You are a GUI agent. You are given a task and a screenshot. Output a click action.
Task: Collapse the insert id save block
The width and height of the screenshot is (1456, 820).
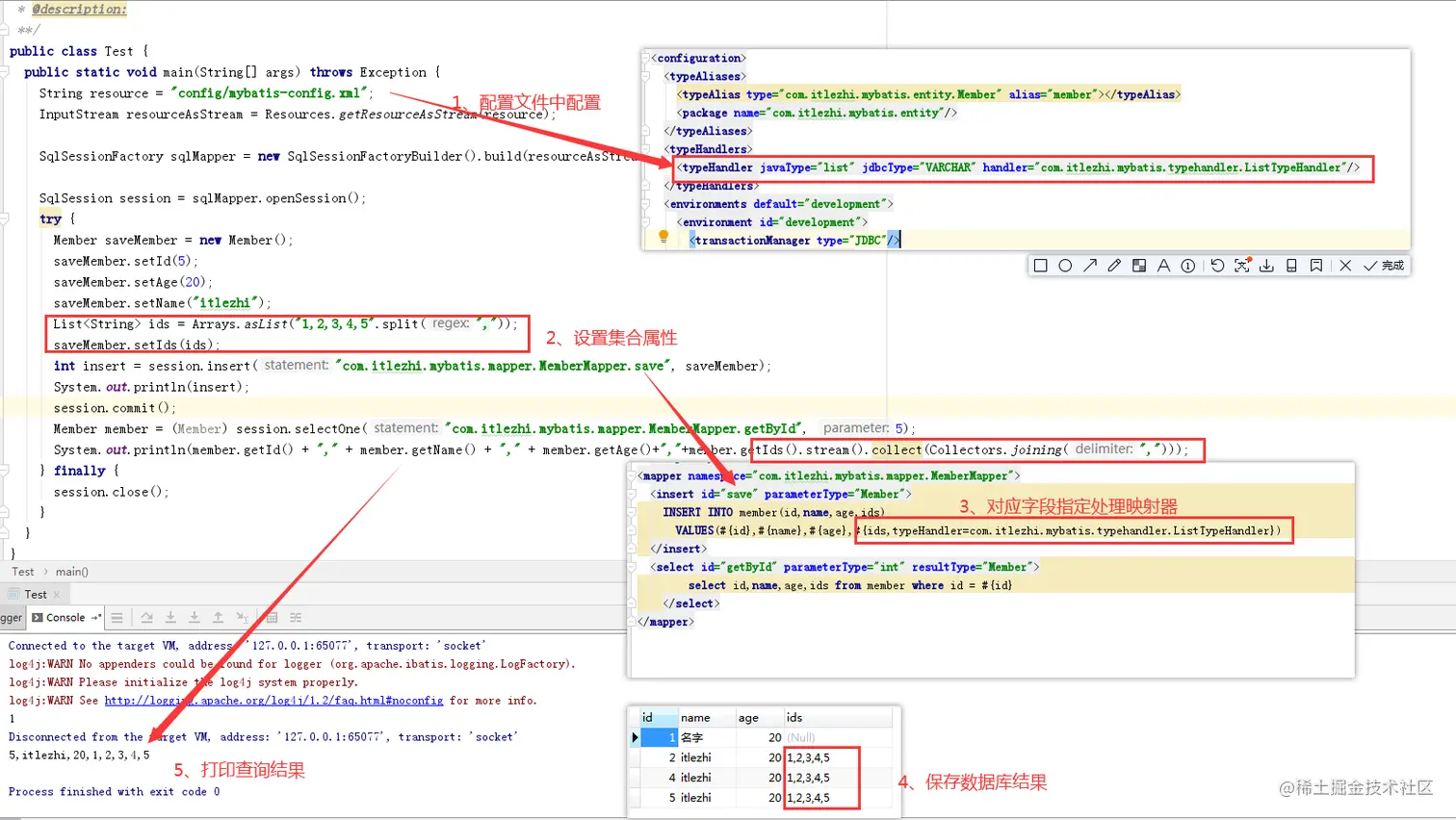634,495
